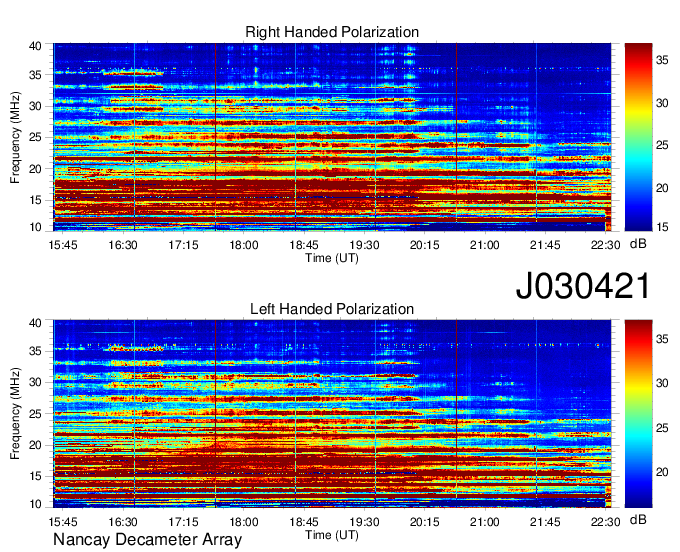Viewport: 680px width, 552px height.
Task: Click the 10 MHz tick on Left Handed plot
Action: [35, 504]
